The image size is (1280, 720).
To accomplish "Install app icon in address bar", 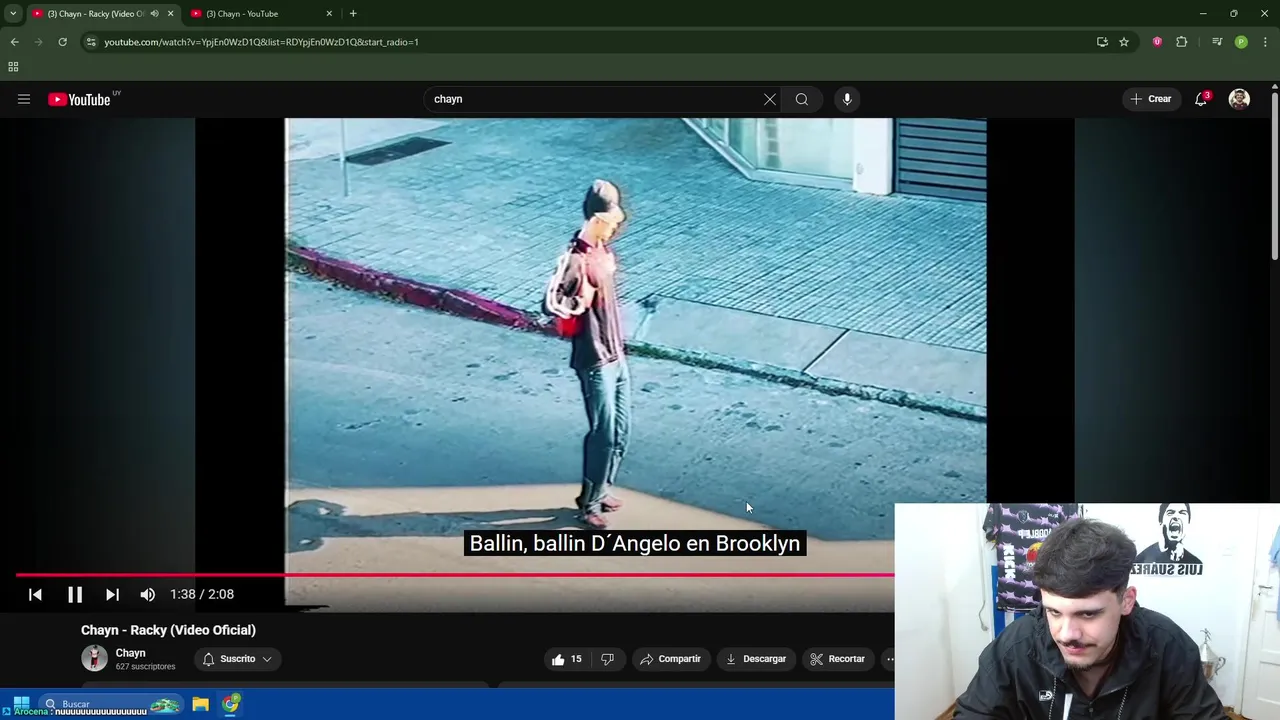I will (1102, 42).
